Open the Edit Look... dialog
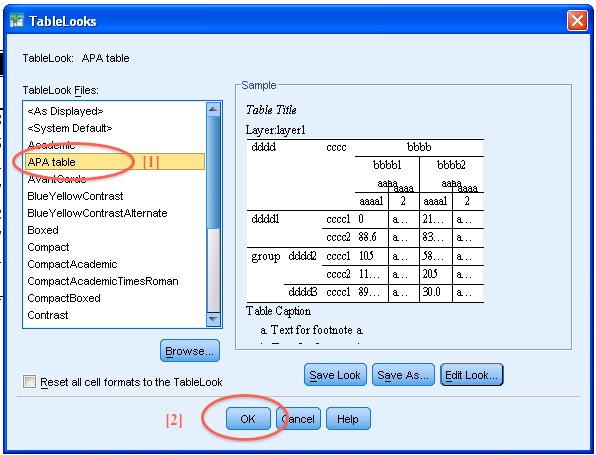Viewport: 596px width, 455px height. [471, 375]
